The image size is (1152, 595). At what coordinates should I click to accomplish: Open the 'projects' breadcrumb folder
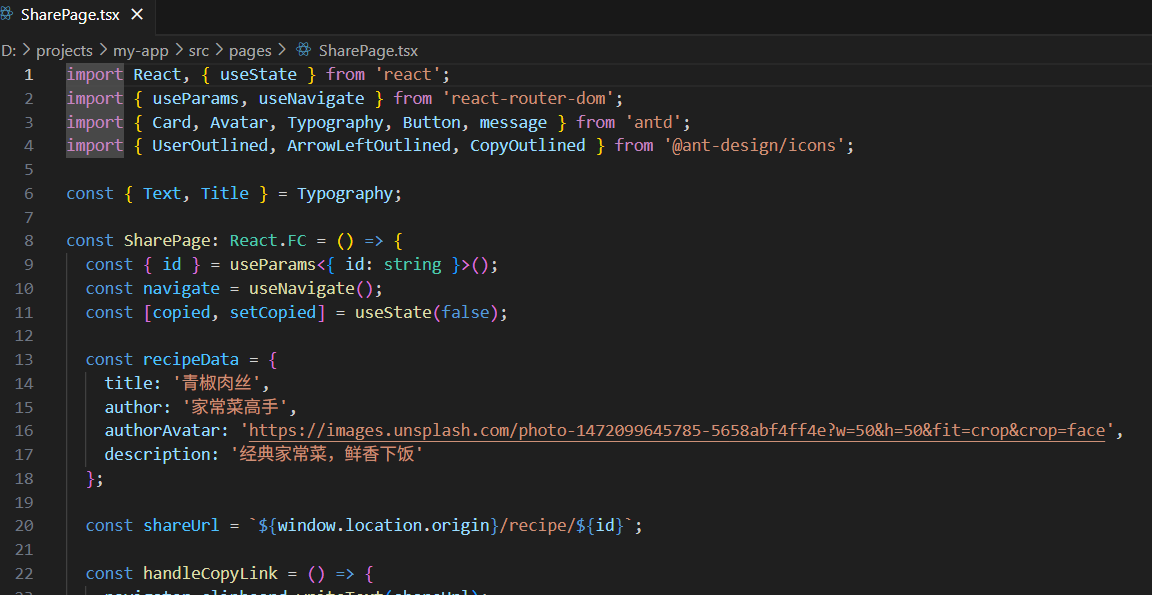pos(65,51)
